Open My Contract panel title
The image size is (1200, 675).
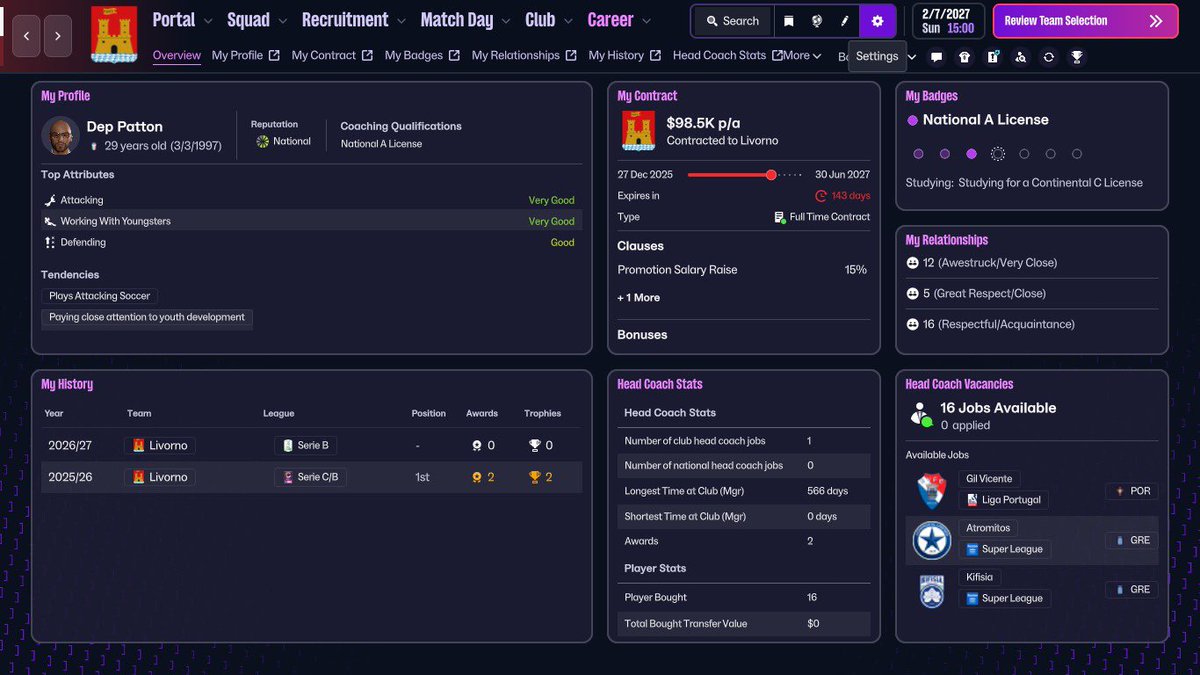(647, 96)
